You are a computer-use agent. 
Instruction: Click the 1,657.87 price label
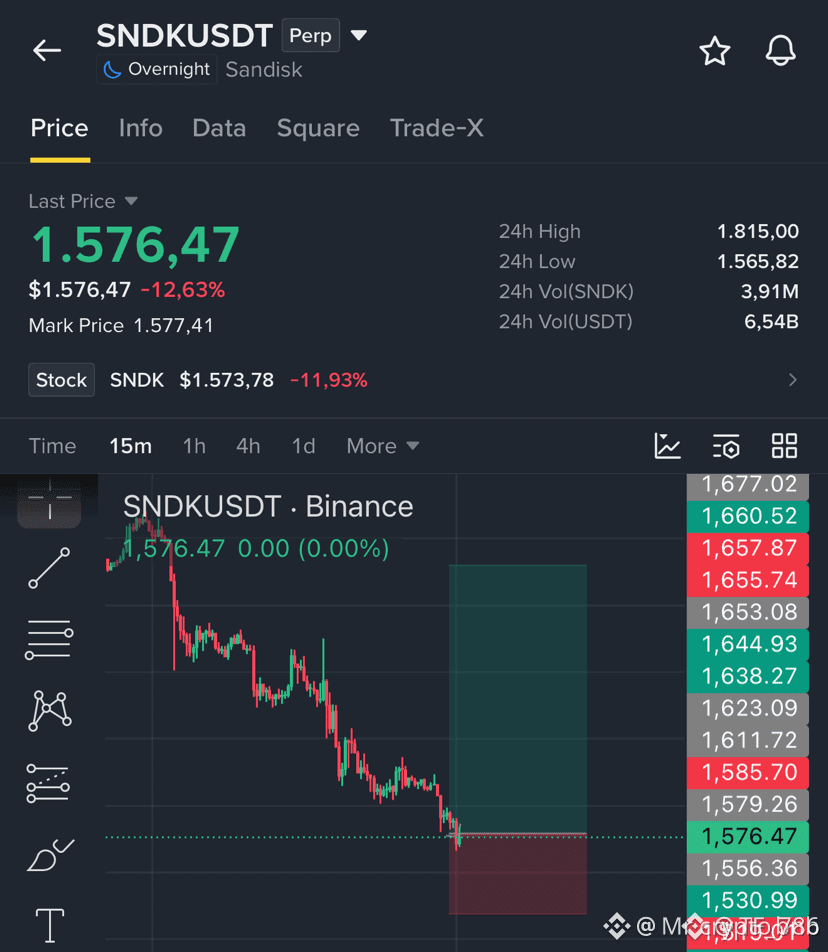coord(748,548)
